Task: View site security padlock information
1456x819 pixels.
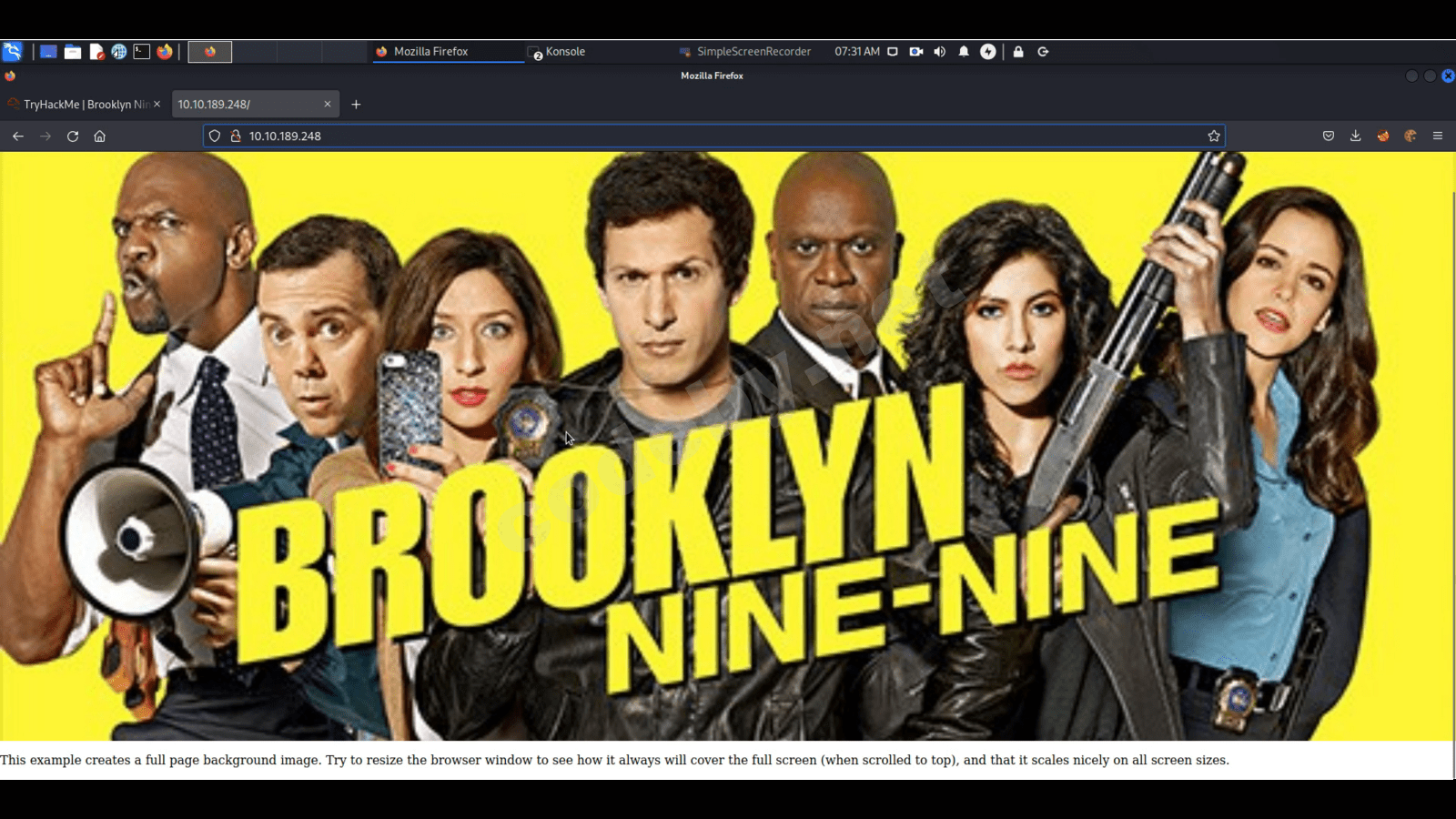Action: [236, 136]
